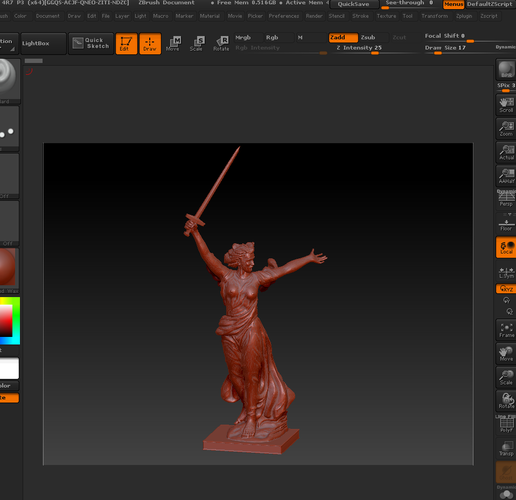The image size is (516, 500).
Task: Click the AAHalf icon
Action: click(x=506, y=176)
